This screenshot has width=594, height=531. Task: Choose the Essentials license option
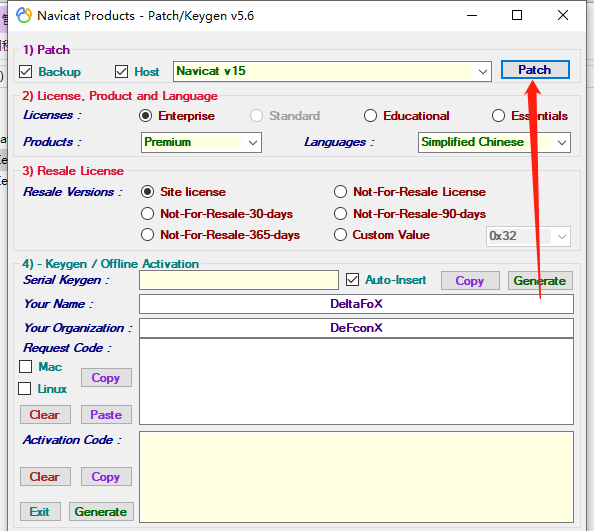[498, 116]
